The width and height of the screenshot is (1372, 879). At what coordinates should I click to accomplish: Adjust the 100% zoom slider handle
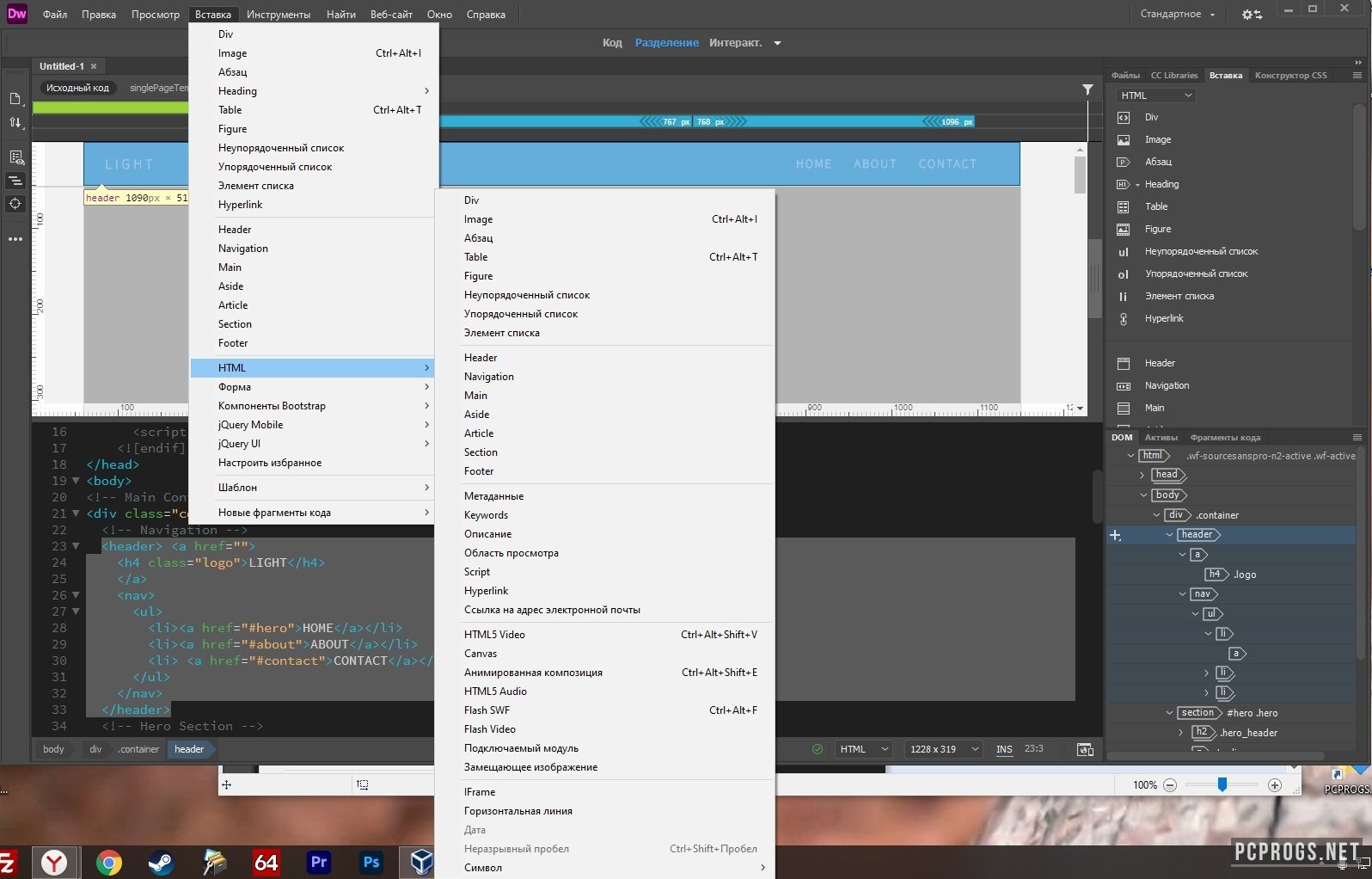click(1222, 784)
